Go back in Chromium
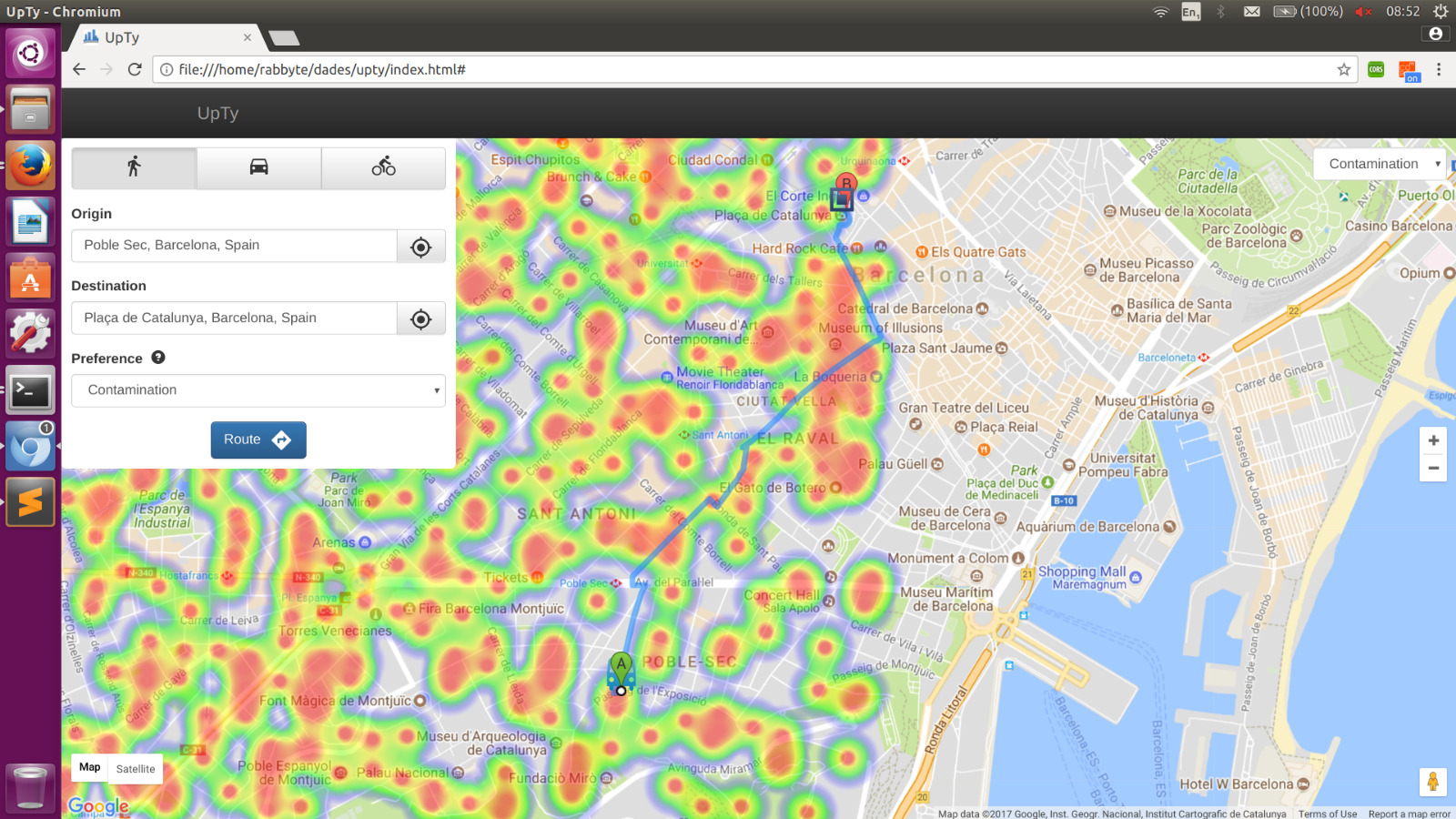The height and width of the screenshot is (819, 1456). 79,69
